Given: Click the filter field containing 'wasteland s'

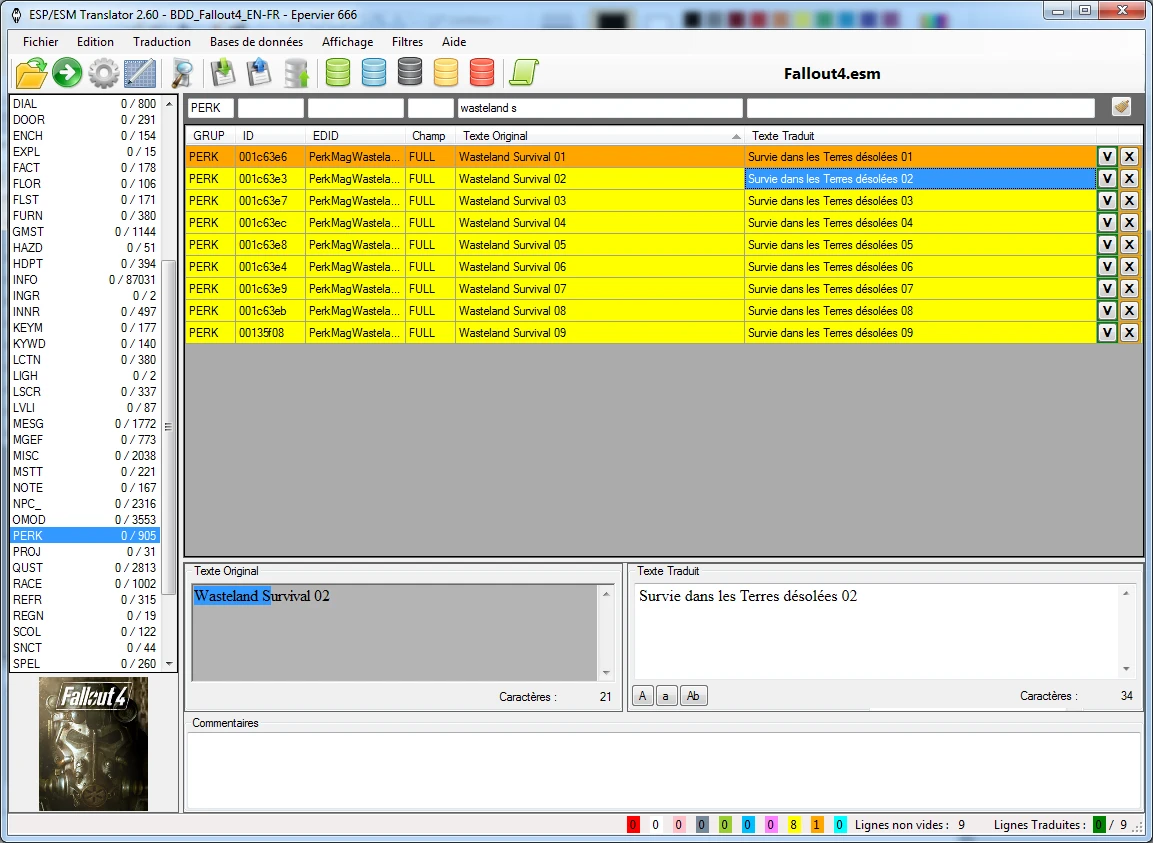Looking at the screenshot, I should pyautogui.click(x=599, y=108).
